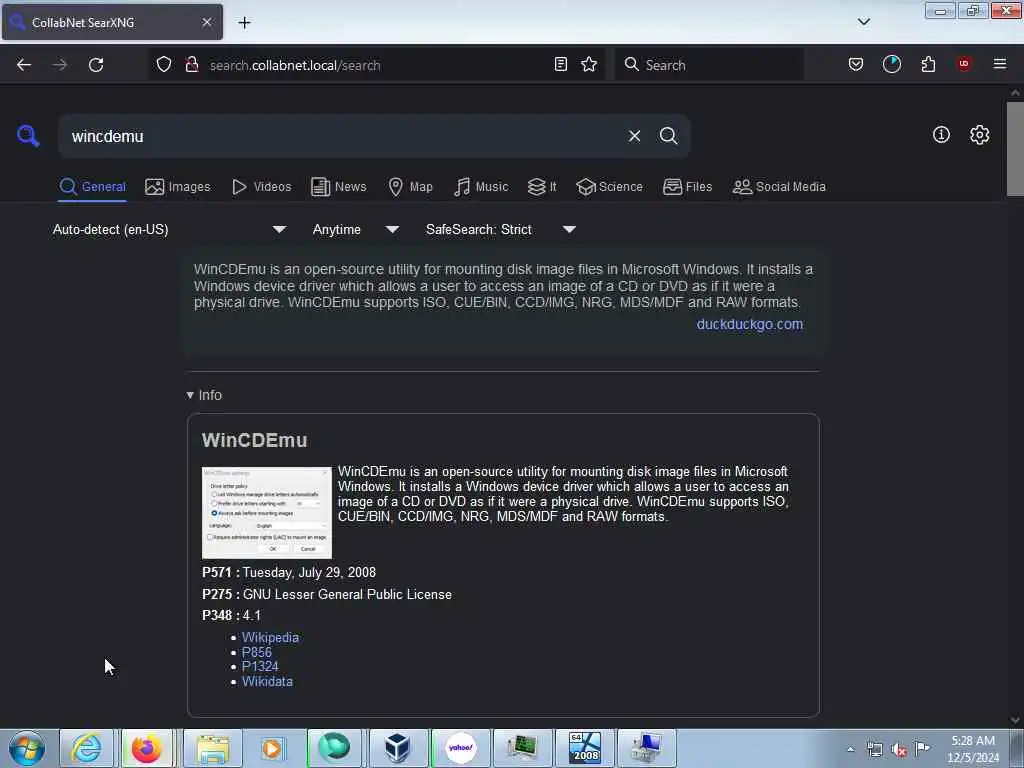Image resolution: width=1024 pixels, height=768 pixels.
Task: Switch to the General category tab
Action: (92, 187)
